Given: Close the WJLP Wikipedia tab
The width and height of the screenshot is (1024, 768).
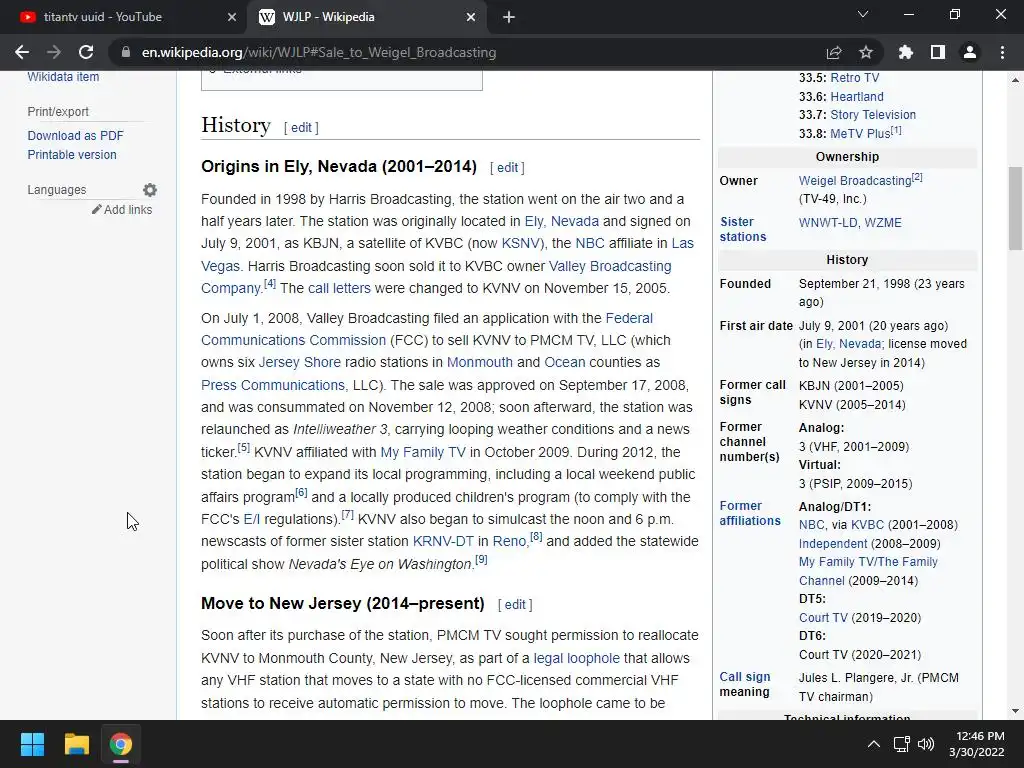Looking at the screenshot, I should coord(471,18).
